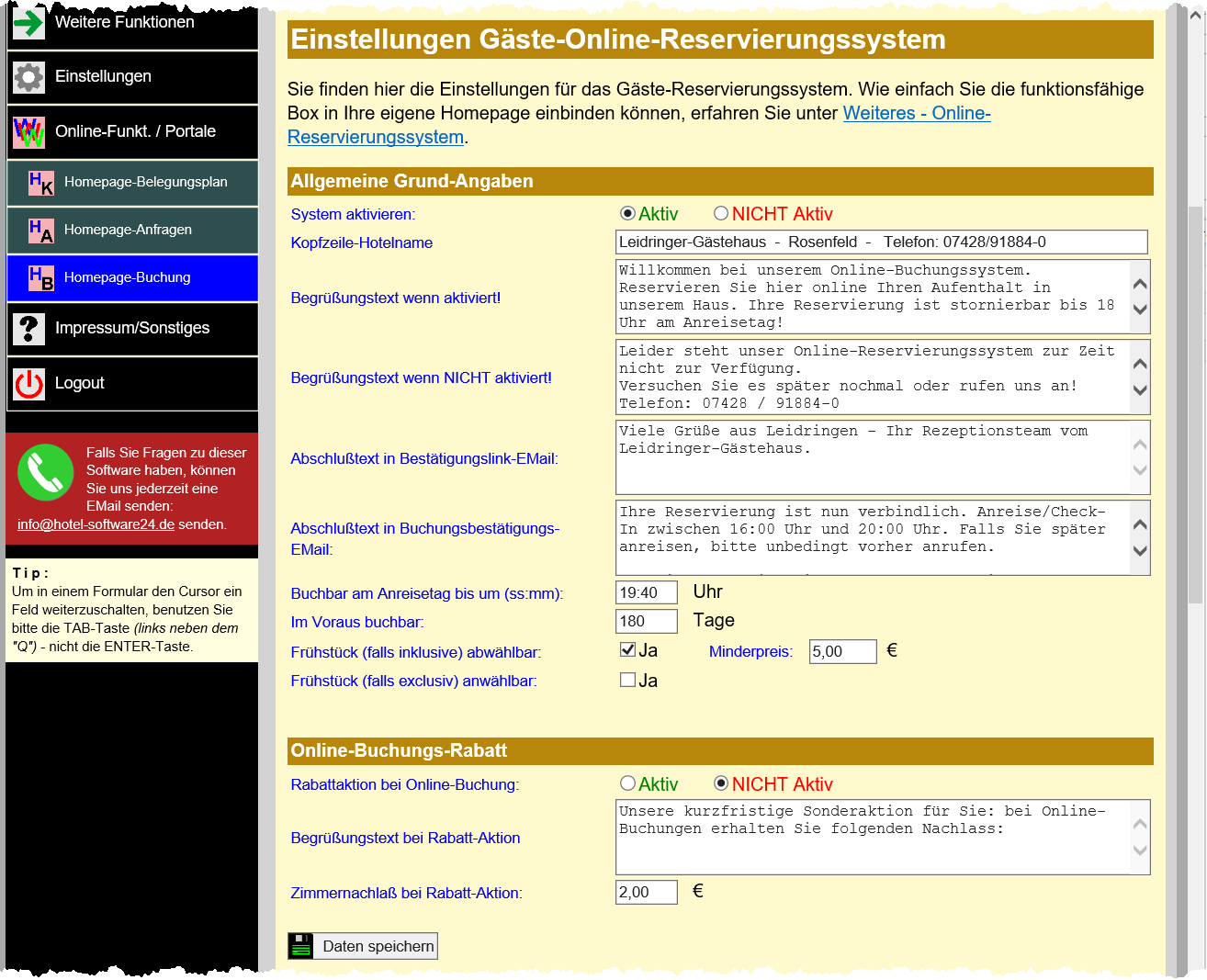Open the Impressum/Sonstiges menu item
Screen dimensions: 1207x980
click(132, 329)
